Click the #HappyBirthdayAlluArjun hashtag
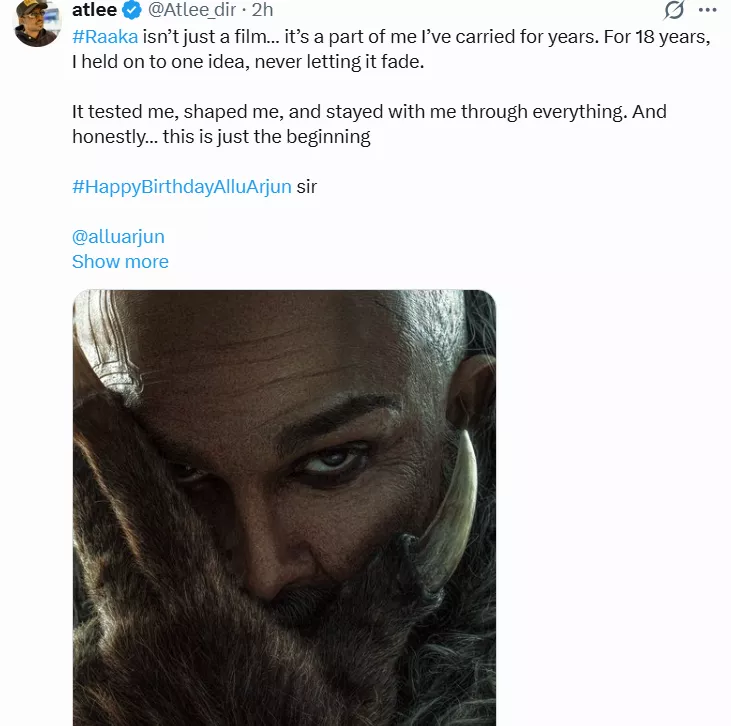This screenshot has height=726, width=731. 182,187
